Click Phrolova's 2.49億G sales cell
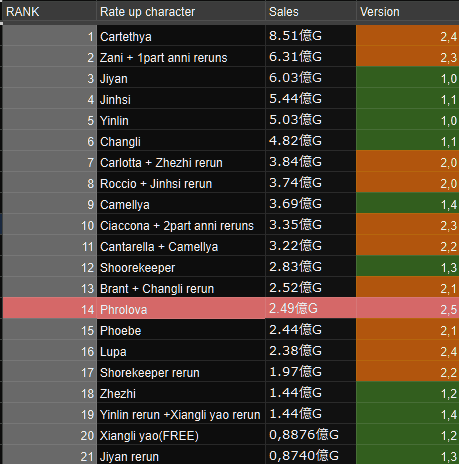Viewport: 459px width, 464px height. [x=311, y=309]
